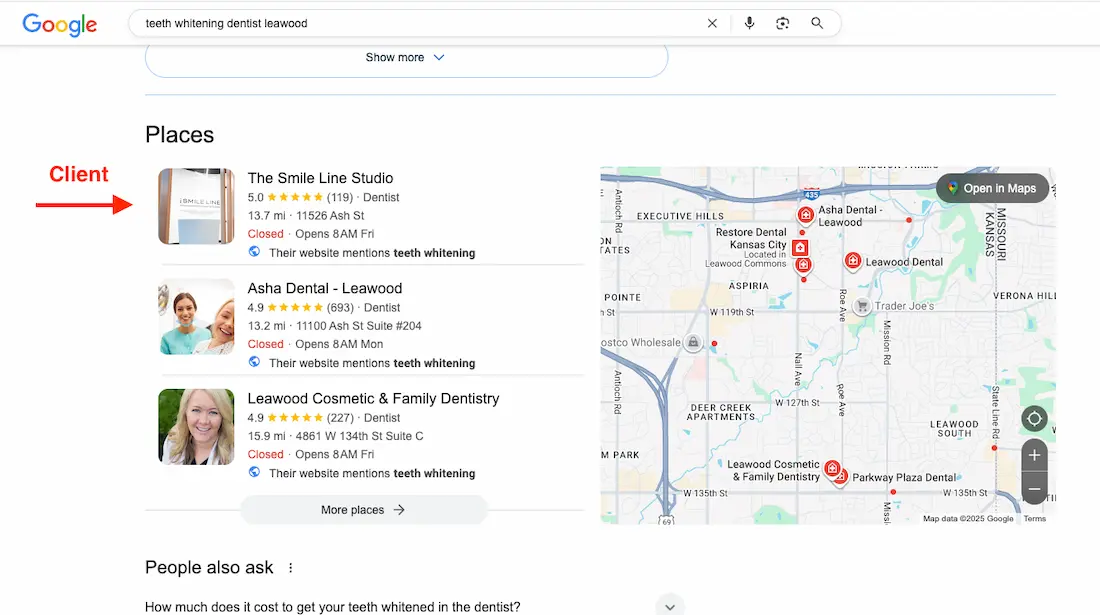Open Leawood Cosmetic & Family Dentistry listing
1100x615 pixels.
click(x=373, y=398)
